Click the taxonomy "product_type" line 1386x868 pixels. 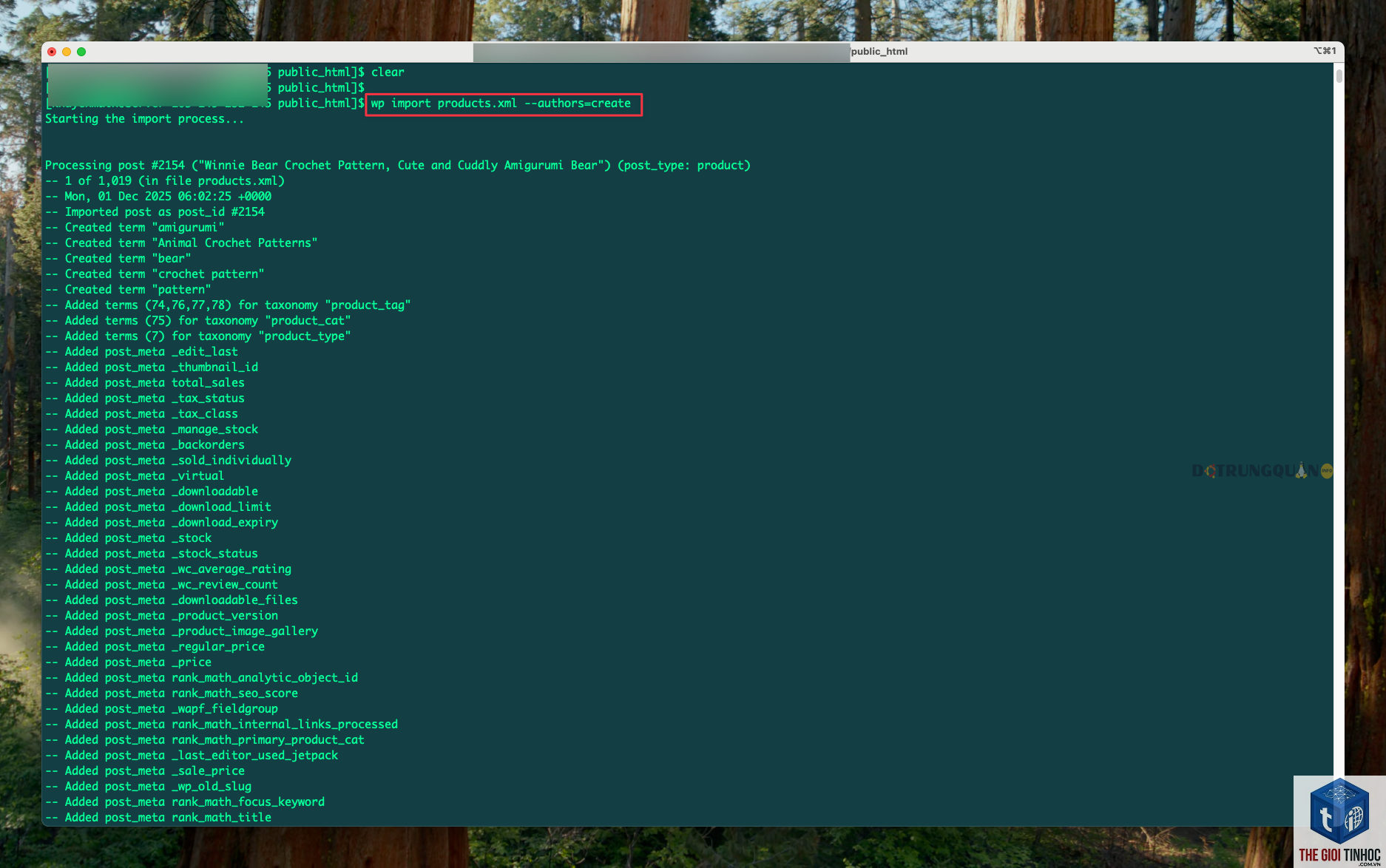pos(198,336)
